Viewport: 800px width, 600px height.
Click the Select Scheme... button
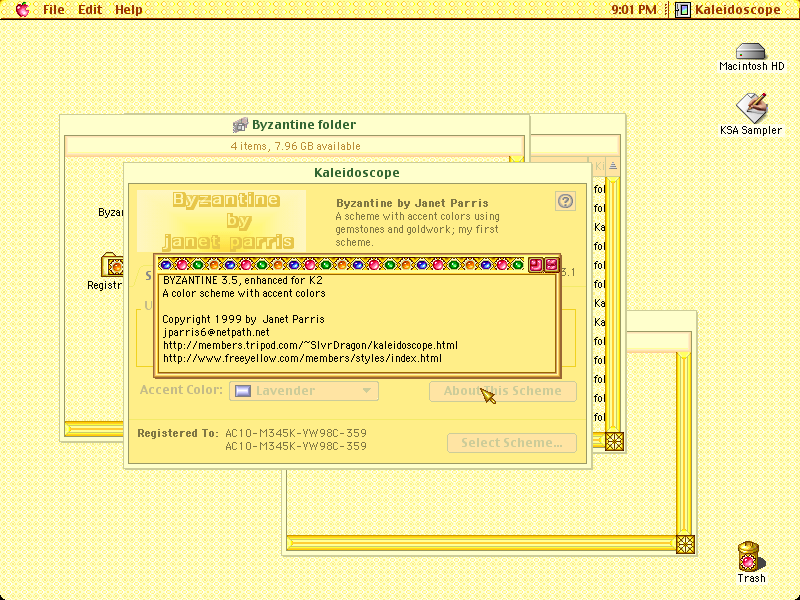coord(512,443)
